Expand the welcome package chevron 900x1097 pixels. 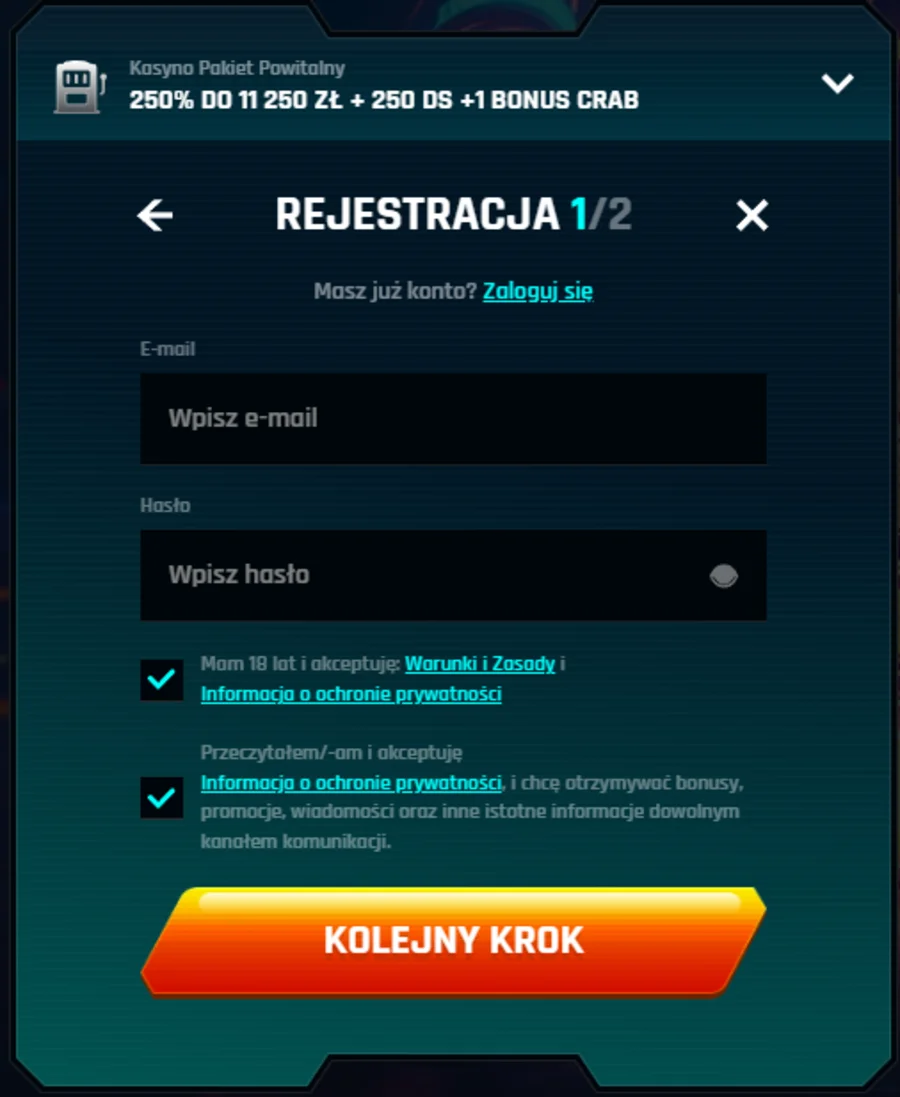point(837,83)
